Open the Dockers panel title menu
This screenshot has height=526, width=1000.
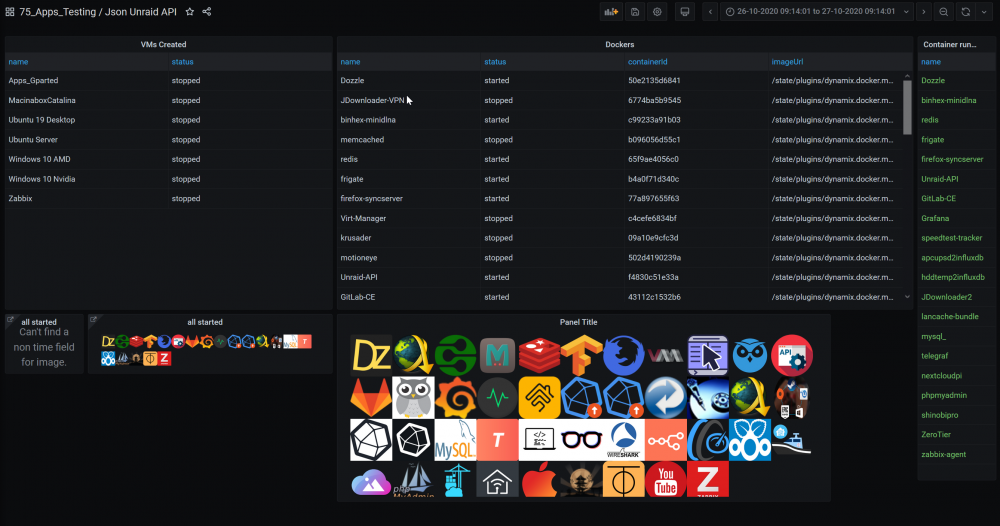619,45
